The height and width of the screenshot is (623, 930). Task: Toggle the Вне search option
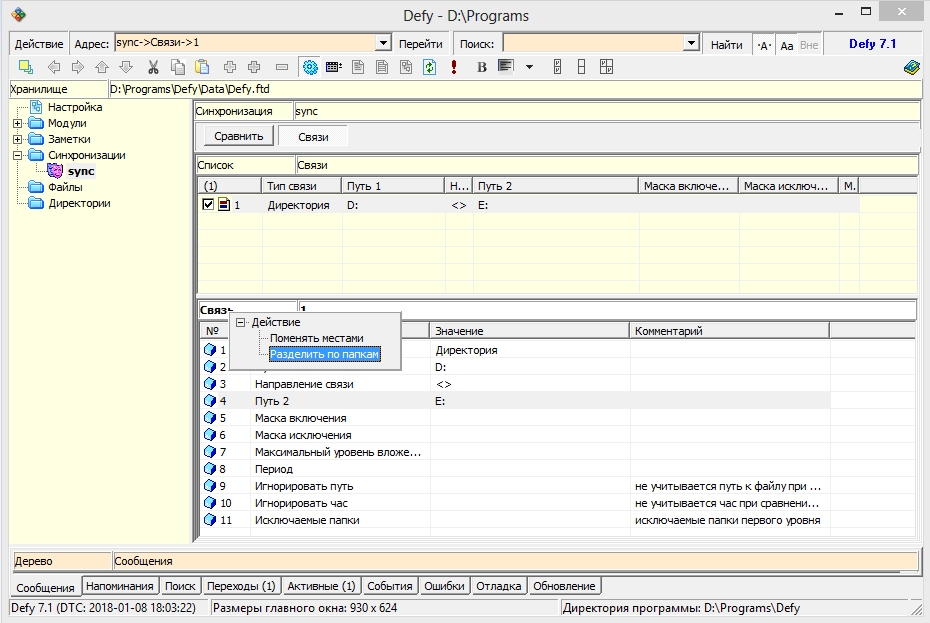click(x=809, y=45)
